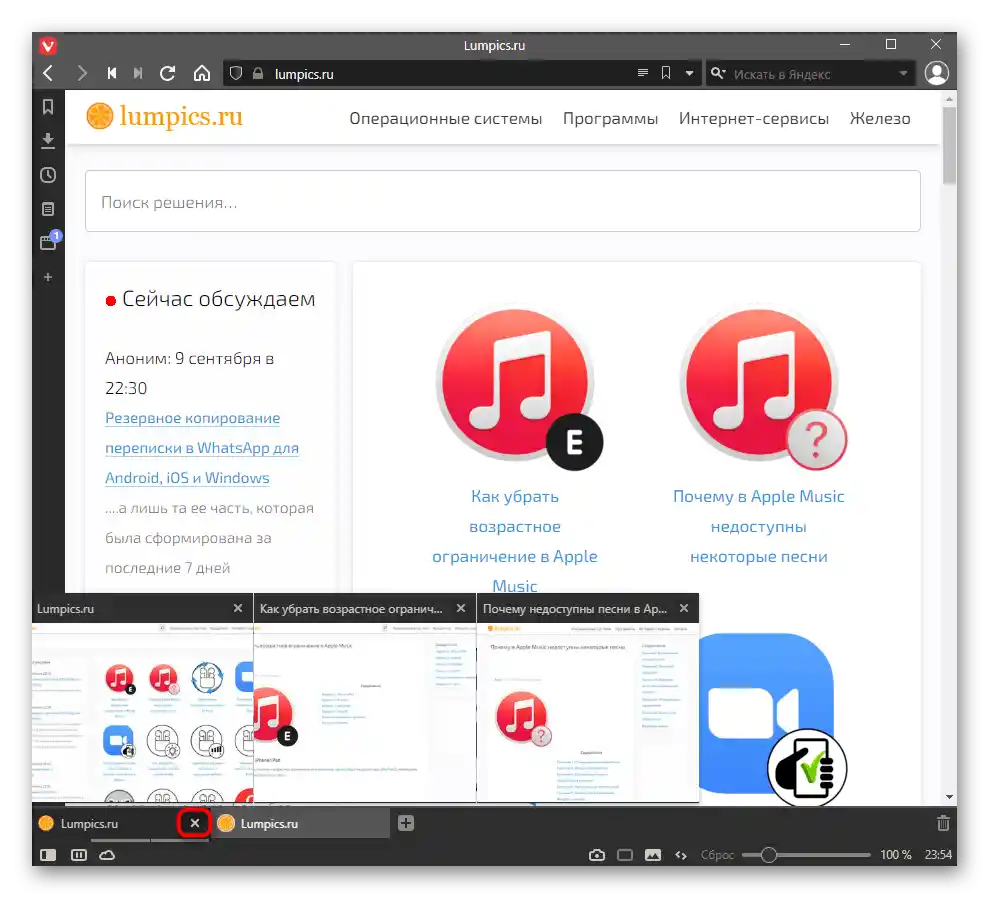Toggle image loading in status bar
This screenshot has width=989, height=898.
coord(653,855)
